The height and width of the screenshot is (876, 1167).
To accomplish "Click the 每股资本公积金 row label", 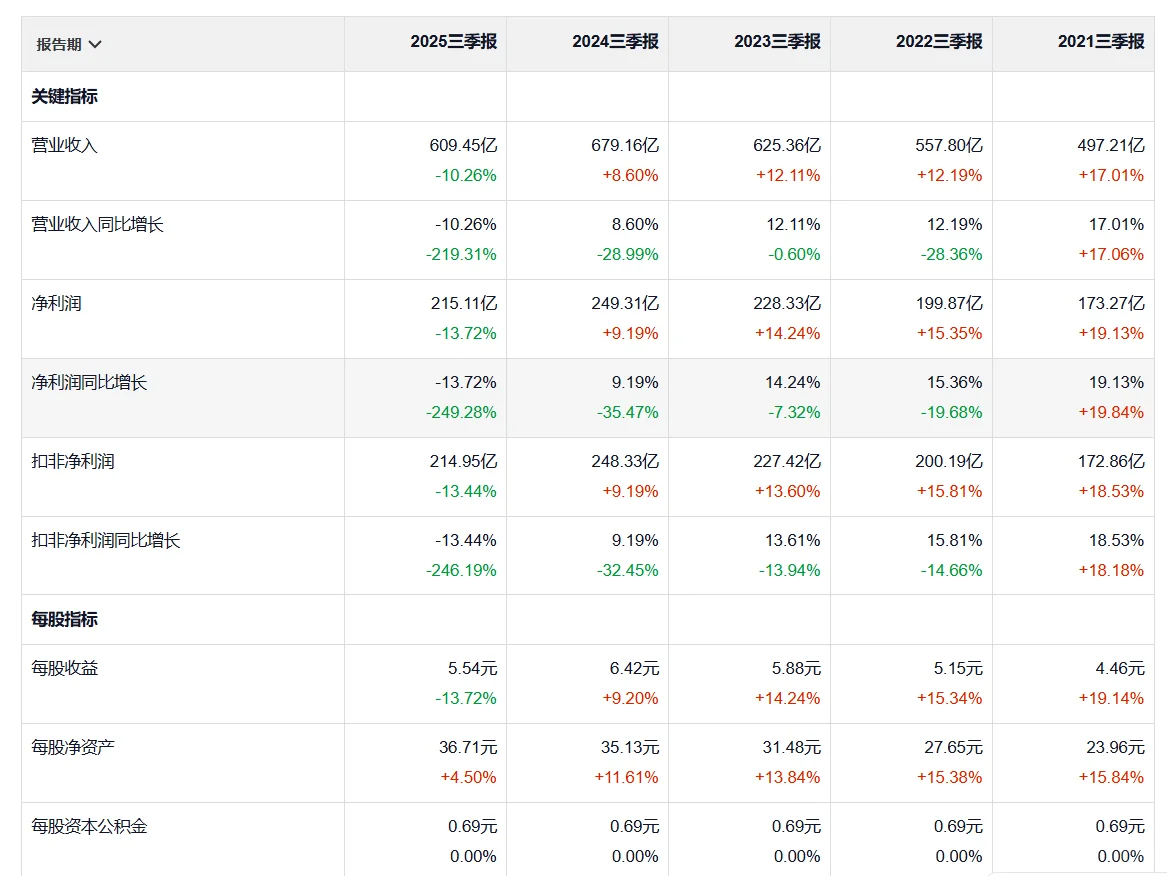I will (x=89, y=826).
